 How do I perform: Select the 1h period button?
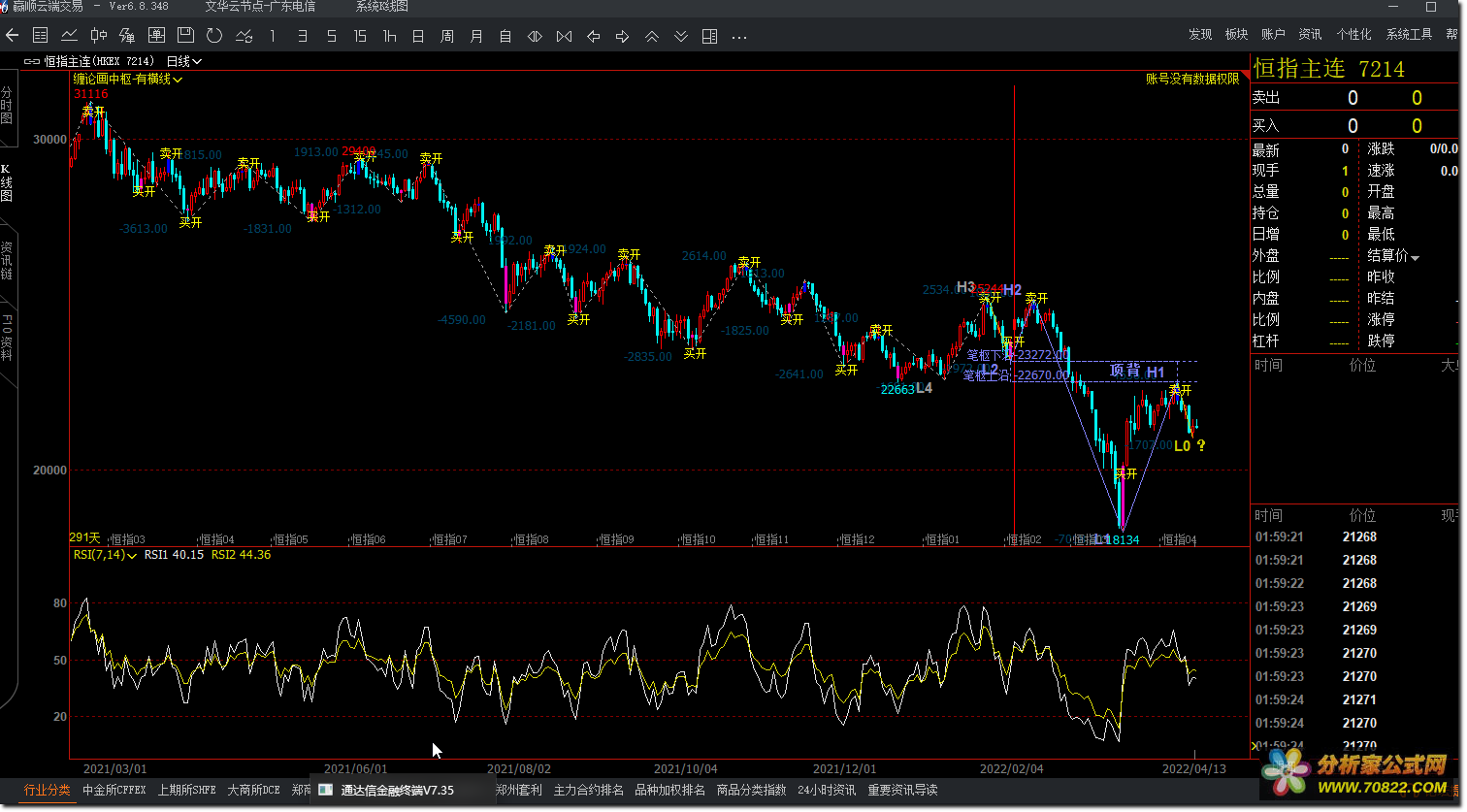(389, 36)
